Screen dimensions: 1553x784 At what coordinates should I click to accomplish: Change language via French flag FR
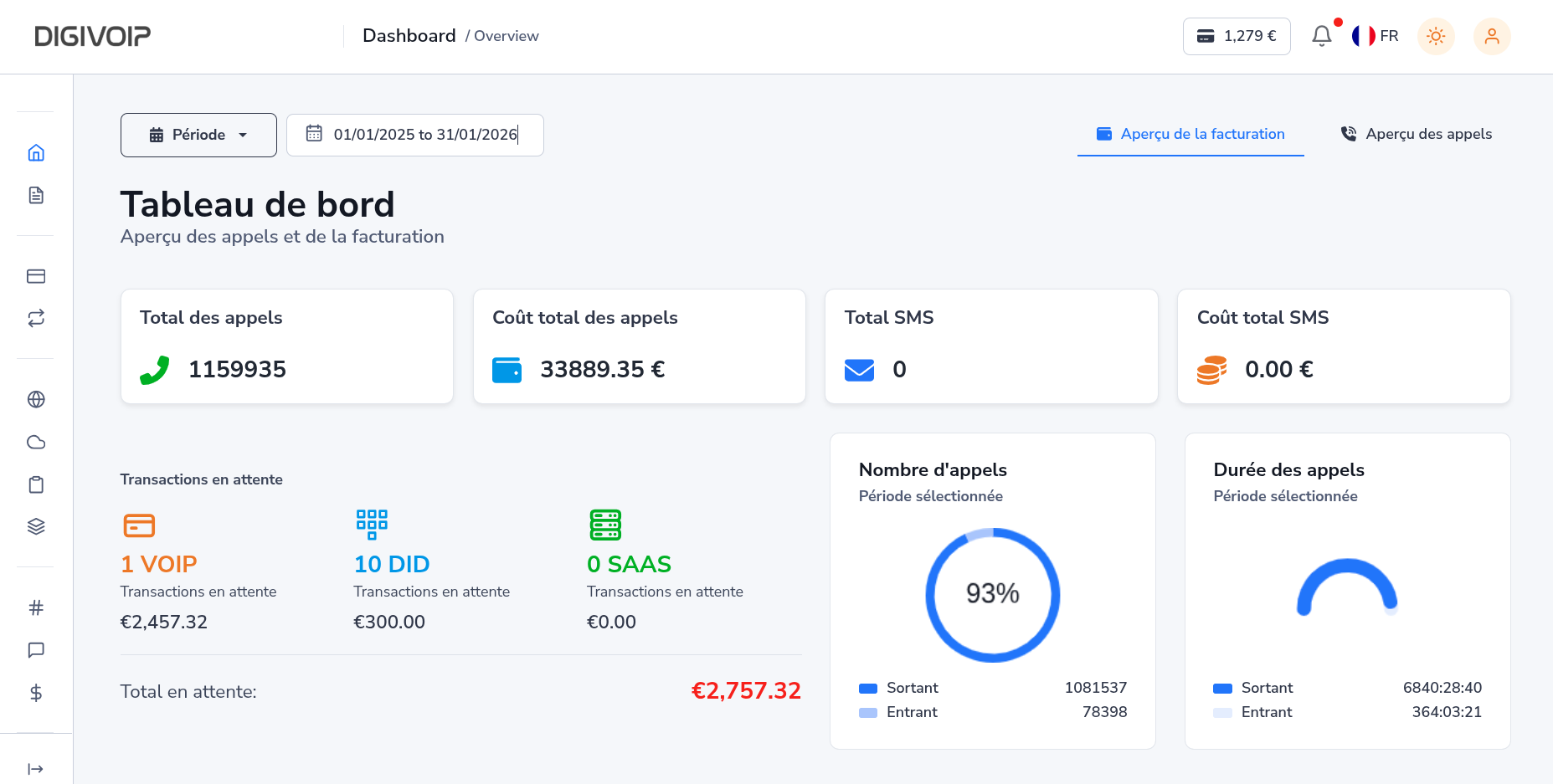tap(1376, 36)
